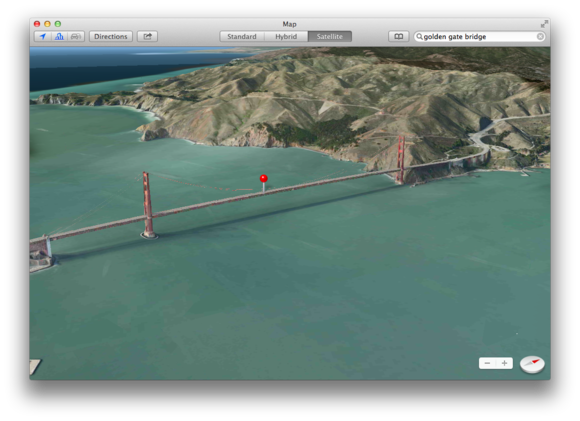Viewport: 580px width, 421px height.
Task: Zoom the window with the green button
Action: [x=58, y=24]
